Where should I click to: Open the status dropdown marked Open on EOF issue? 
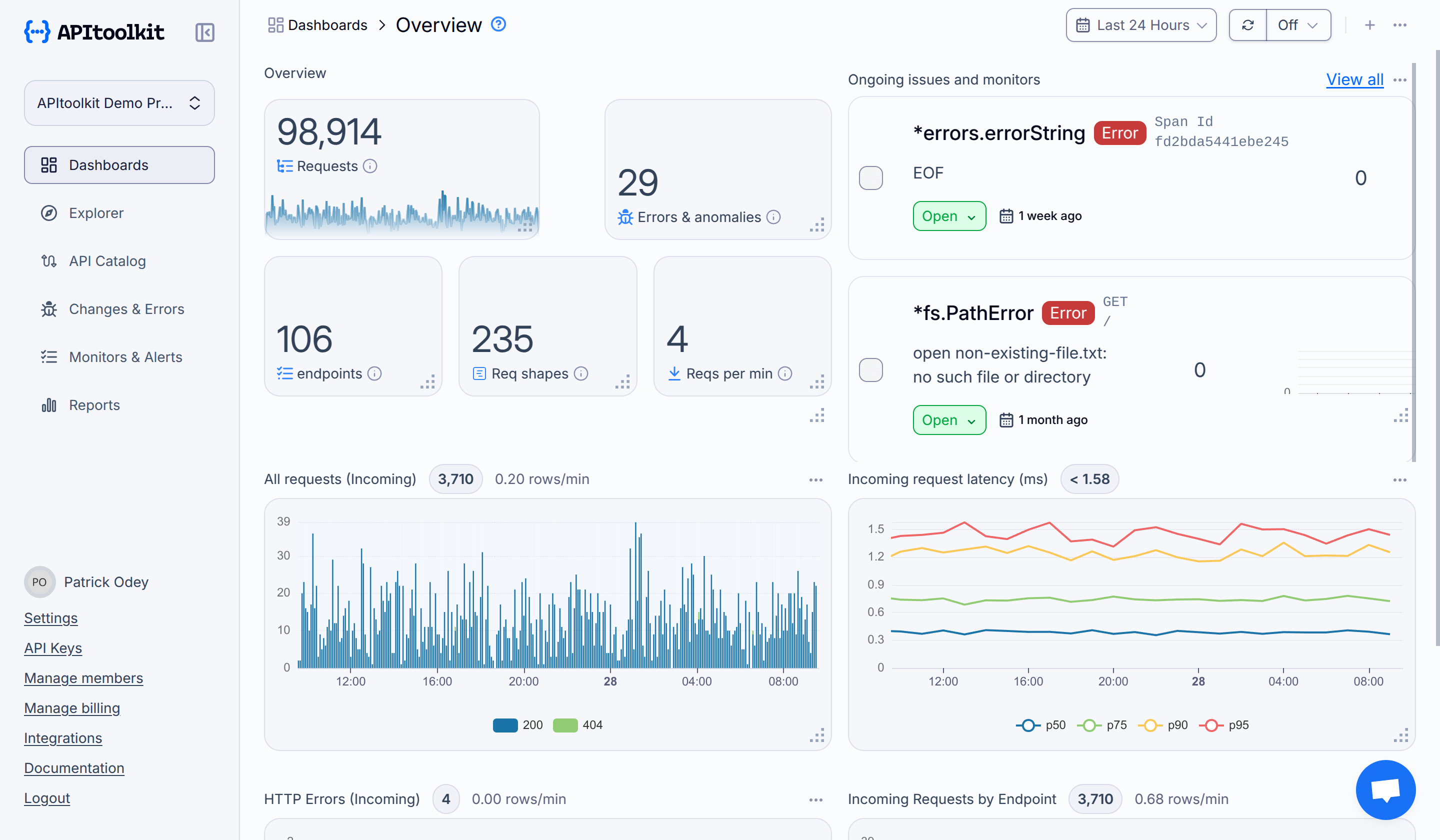[948, 216]
